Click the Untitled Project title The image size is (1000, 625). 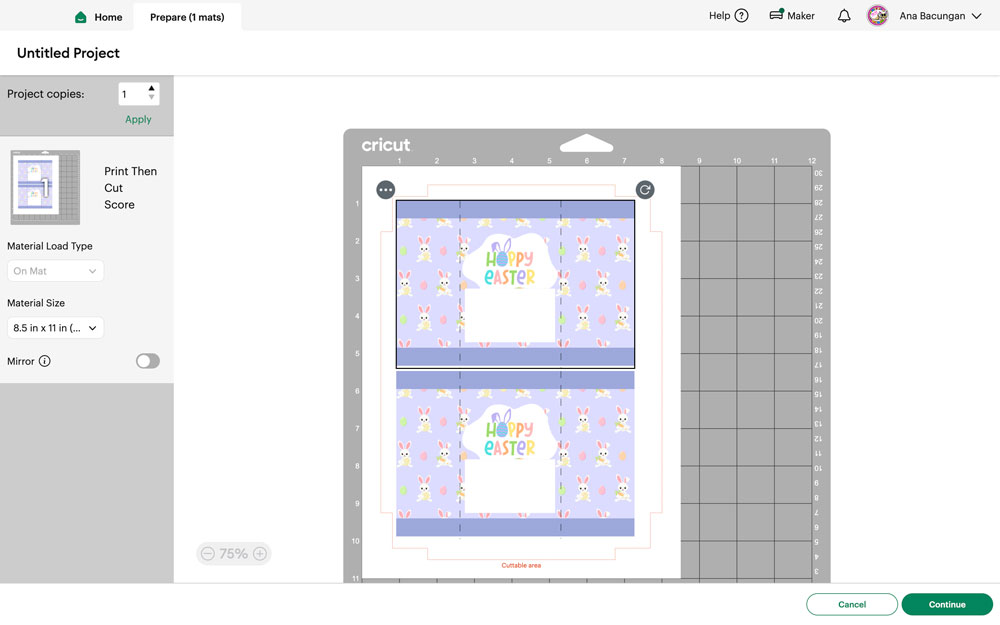pyautogui.click(x=68, y=53)
